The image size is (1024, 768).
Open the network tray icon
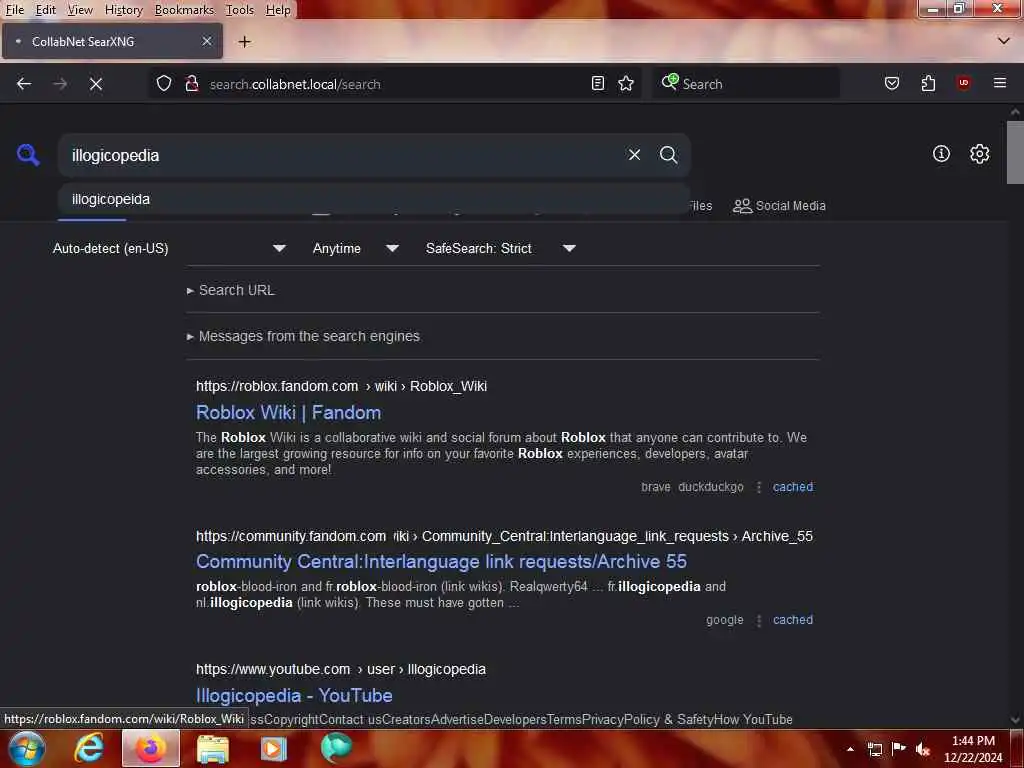[x=874, y=749]
